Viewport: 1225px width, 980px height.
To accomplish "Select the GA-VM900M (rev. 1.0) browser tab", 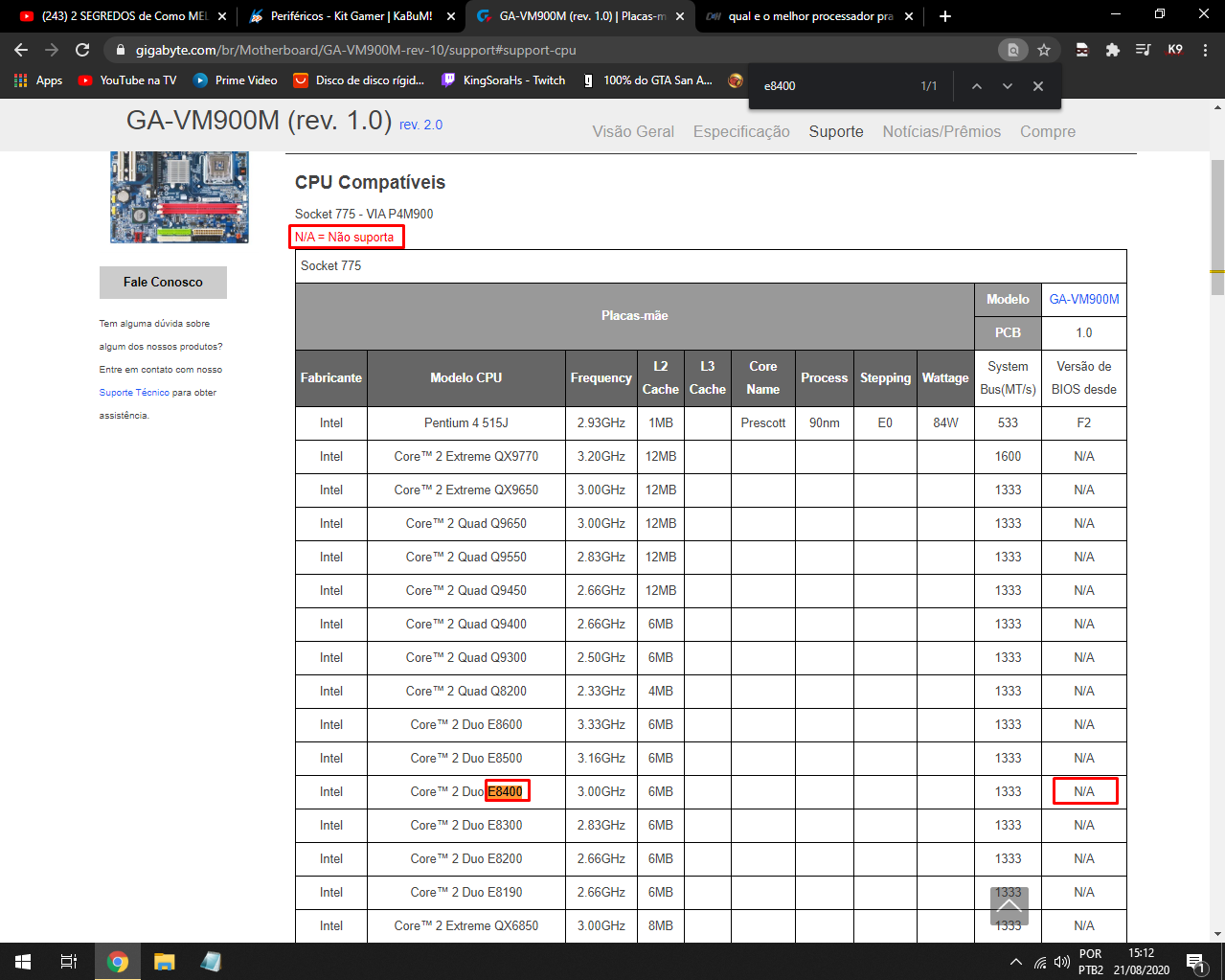I will coord(578,16).
